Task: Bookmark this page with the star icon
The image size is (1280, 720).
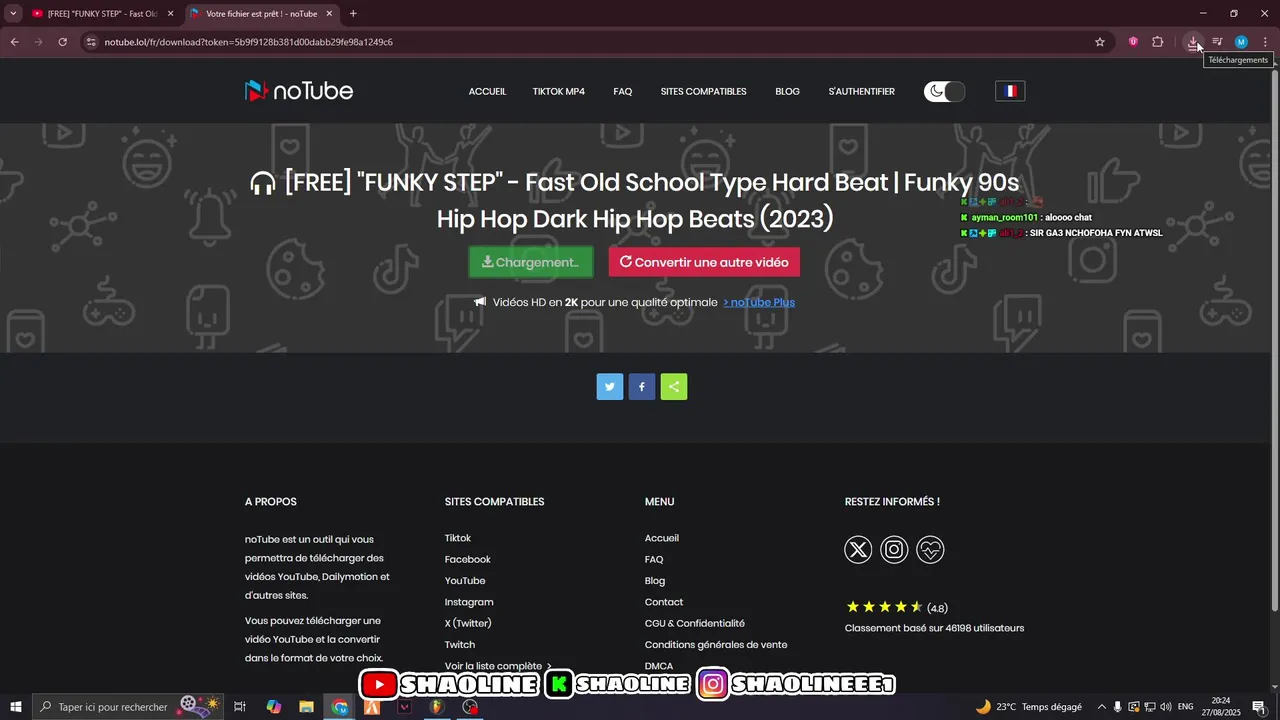Action: click(1100, 42)
